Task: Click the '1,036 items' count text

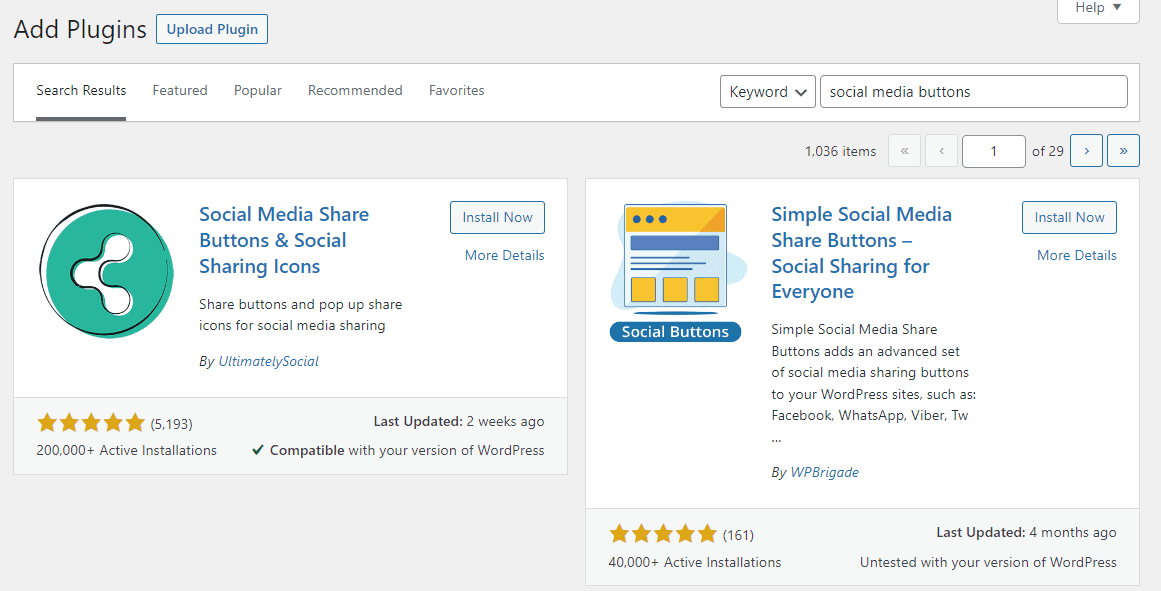Action: [x=840, y=151]
